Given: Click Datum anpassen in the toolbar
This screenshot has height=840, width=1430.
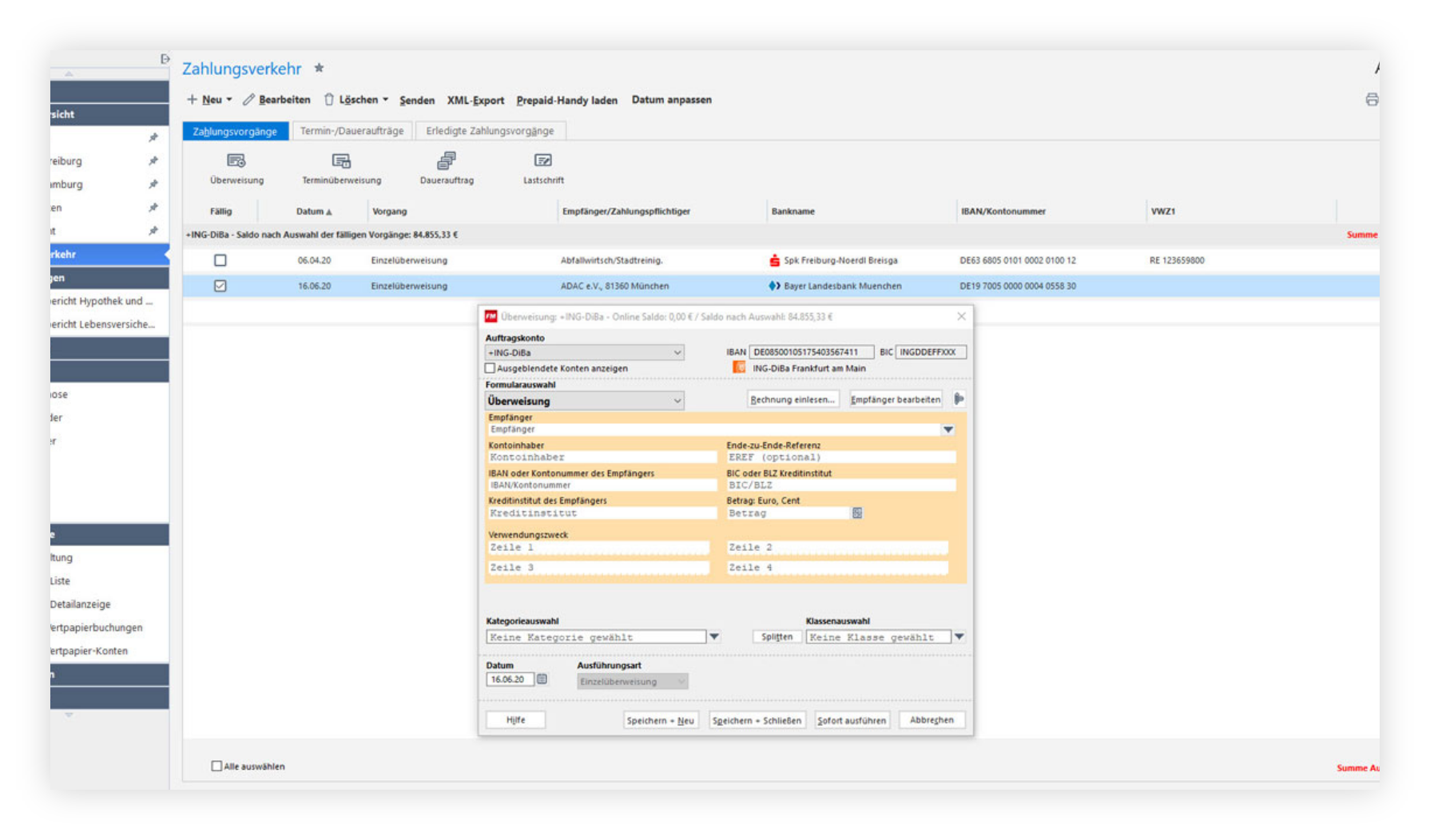Looking at the screenshot, I should pyautogui.click(x=671, y=100).
